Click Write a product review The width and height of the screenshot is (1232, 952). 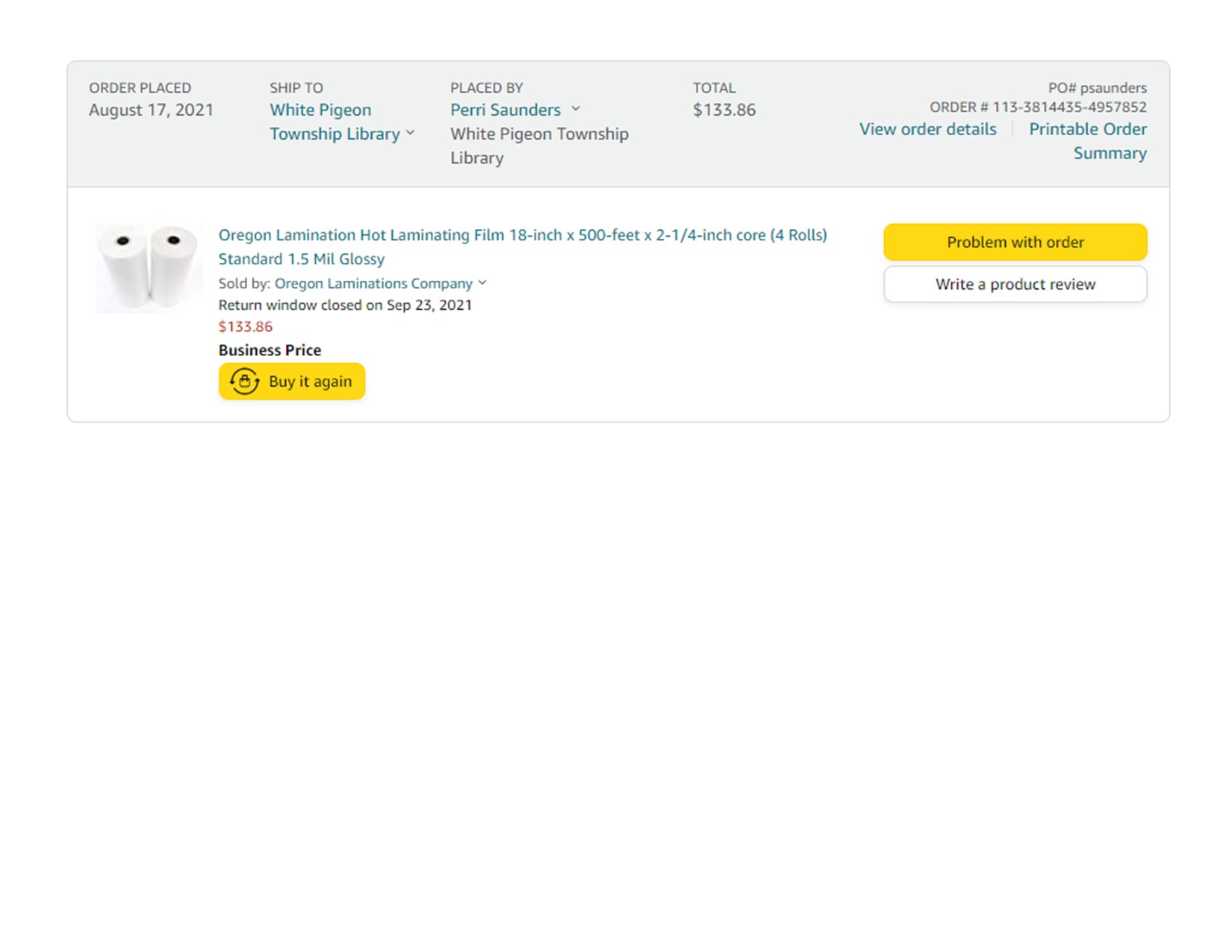point(1015,284)
